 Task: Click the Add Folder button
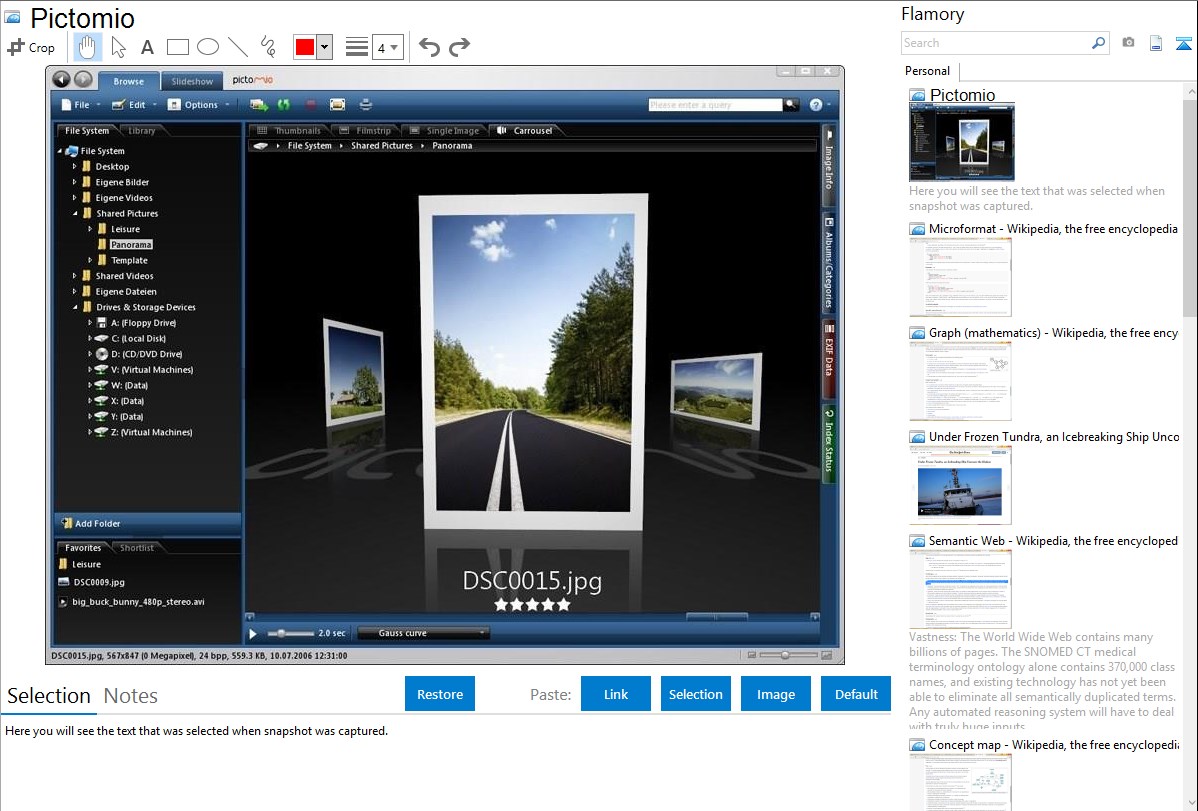point(147,524)
